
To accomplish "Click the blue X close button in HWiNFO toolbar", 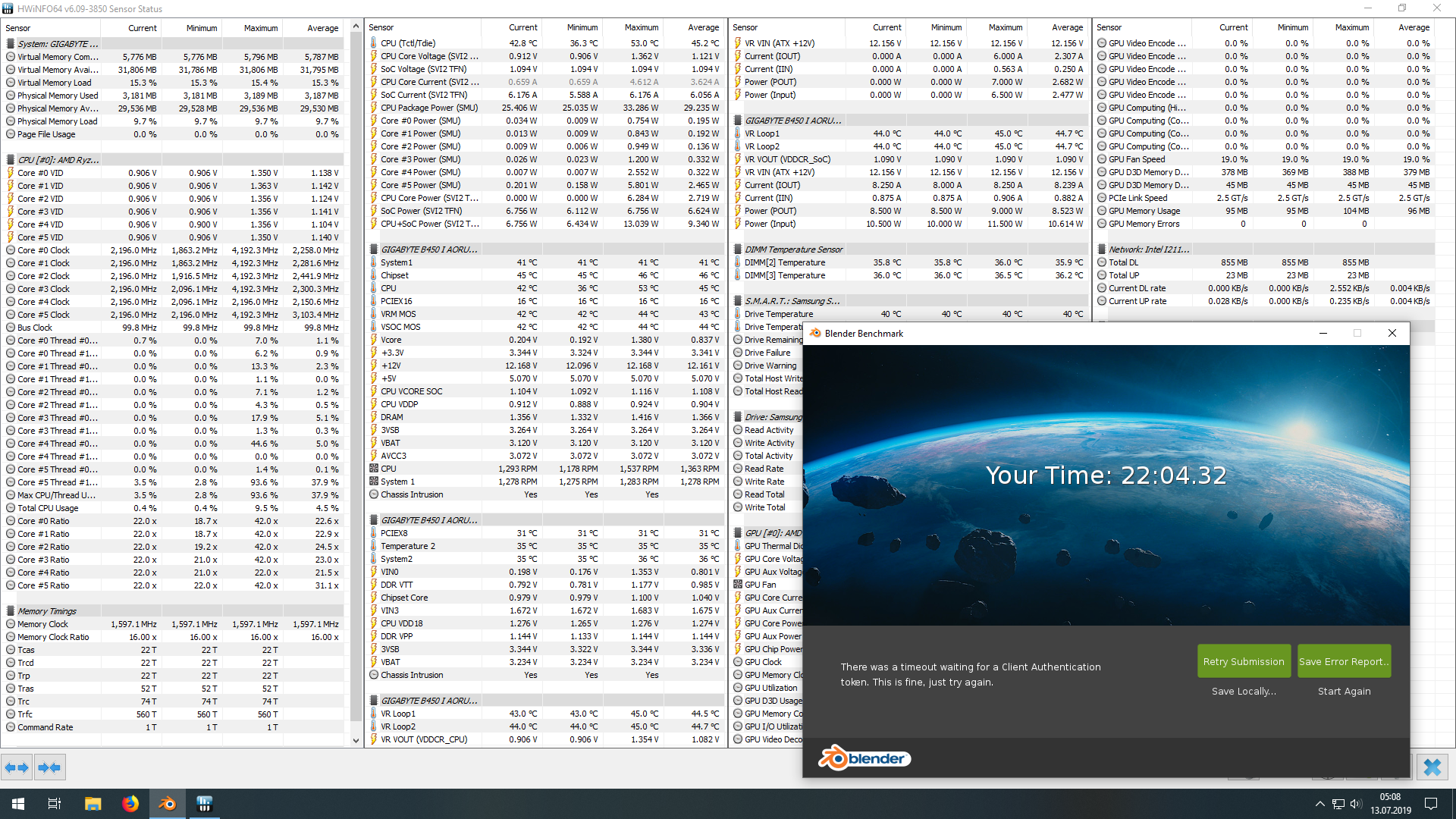I will tap(1432, 767).
